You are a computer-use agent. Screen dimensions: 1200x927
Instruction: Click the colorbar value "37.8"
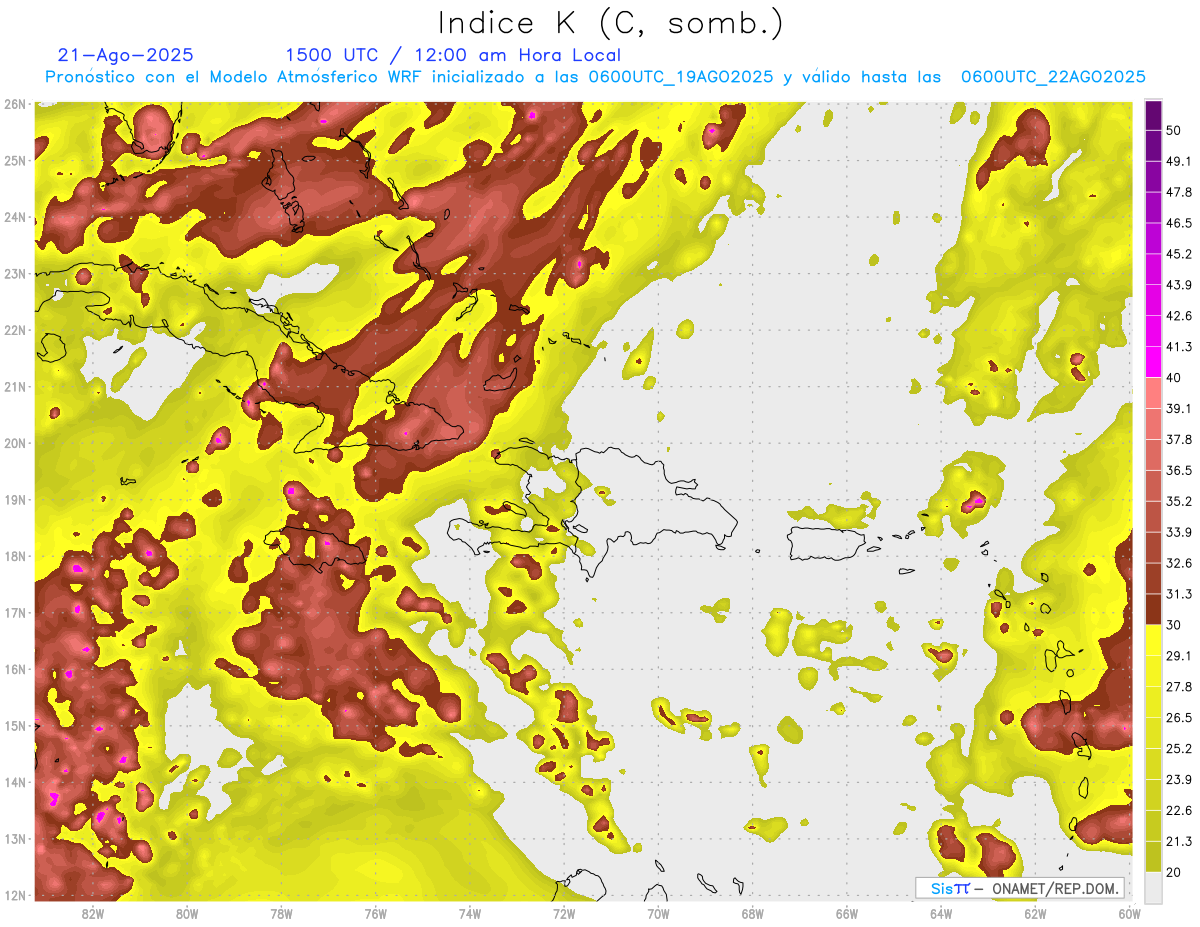click(1178, 439)
